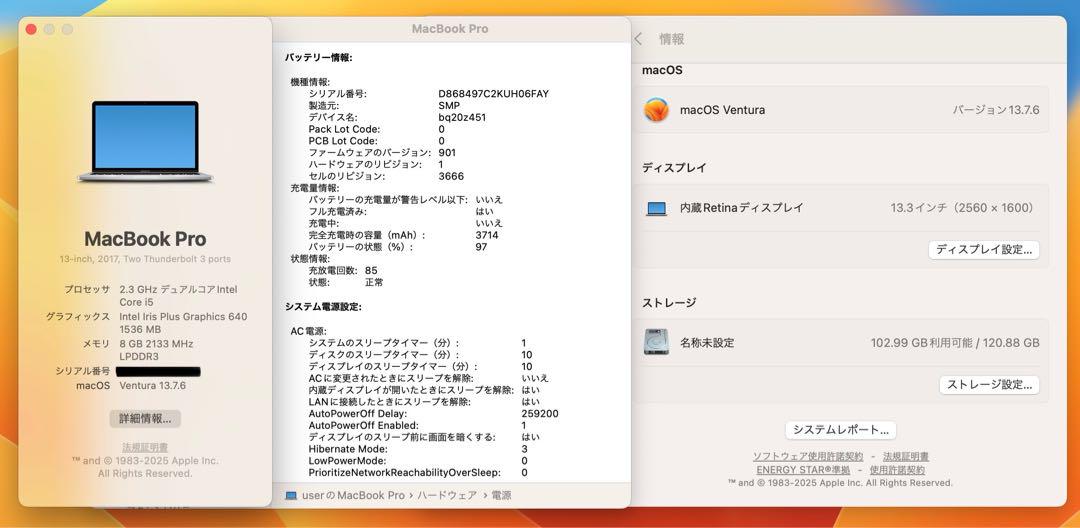1080x528 pixels.
Task: Open ソフトウェア使用許諾契約 link
Action: pyautogui.click(x=807, y=456)
